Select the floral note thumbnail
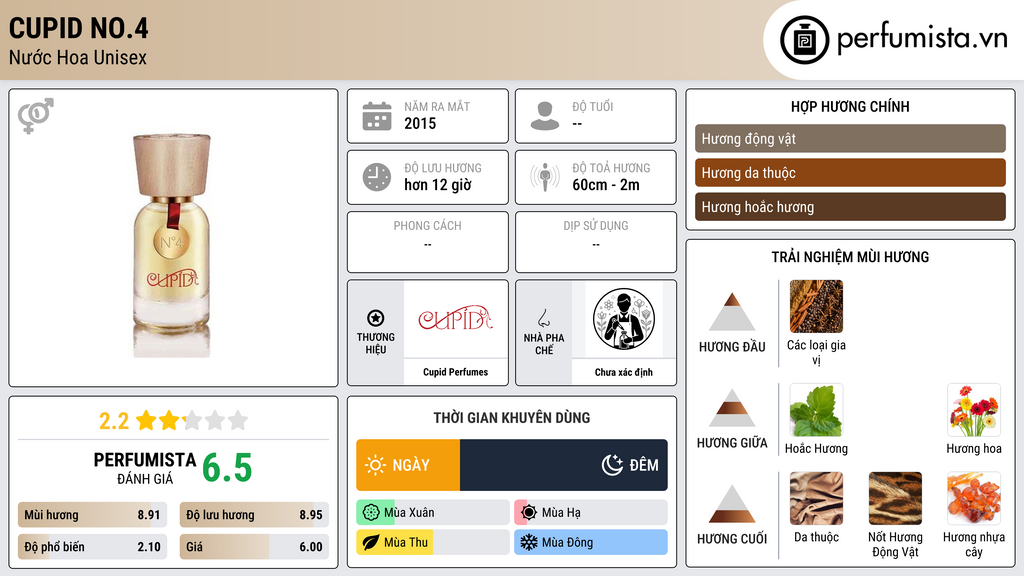The image size is (1024, 576). (974, 410)
